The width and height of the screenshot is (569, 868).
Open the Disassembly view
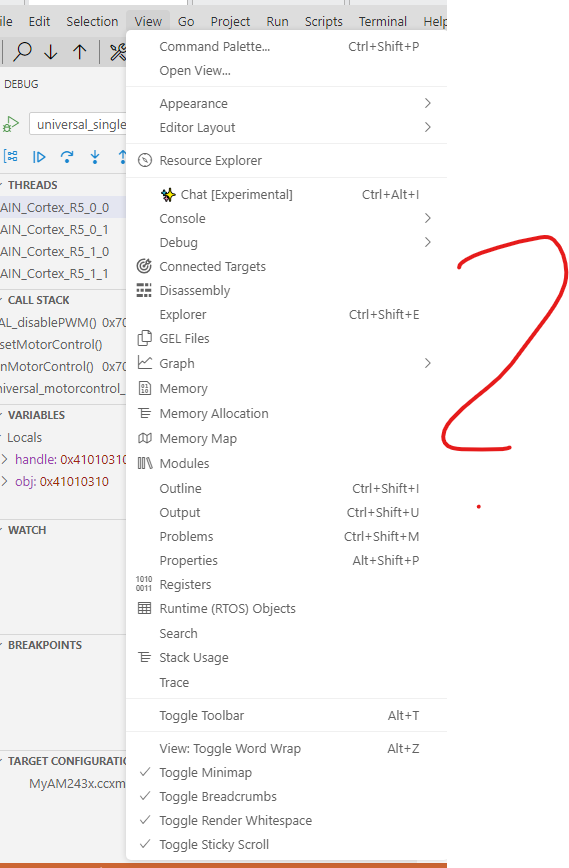286,291
